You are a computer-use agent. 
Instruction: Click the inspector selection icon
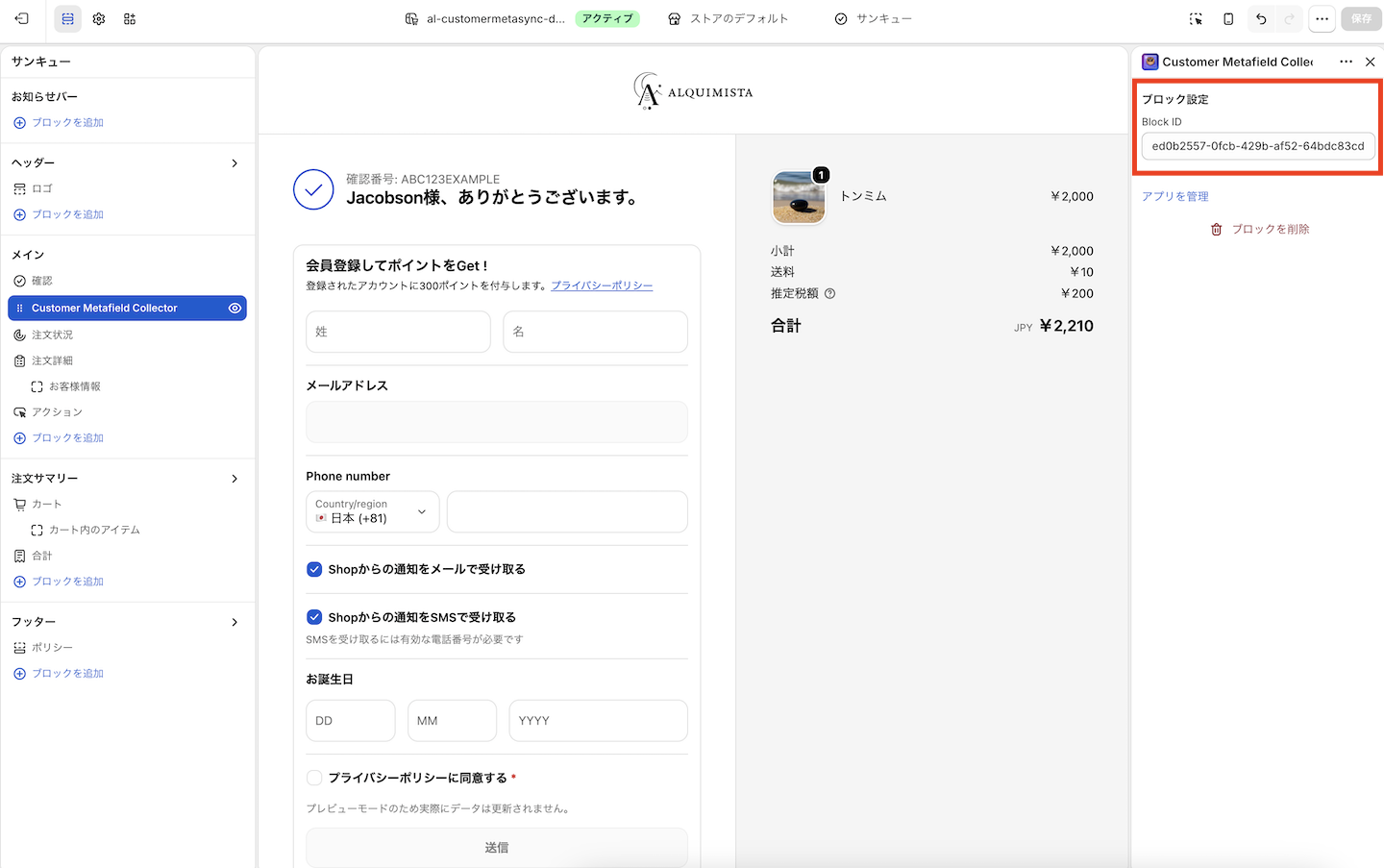coord(1196,18)
